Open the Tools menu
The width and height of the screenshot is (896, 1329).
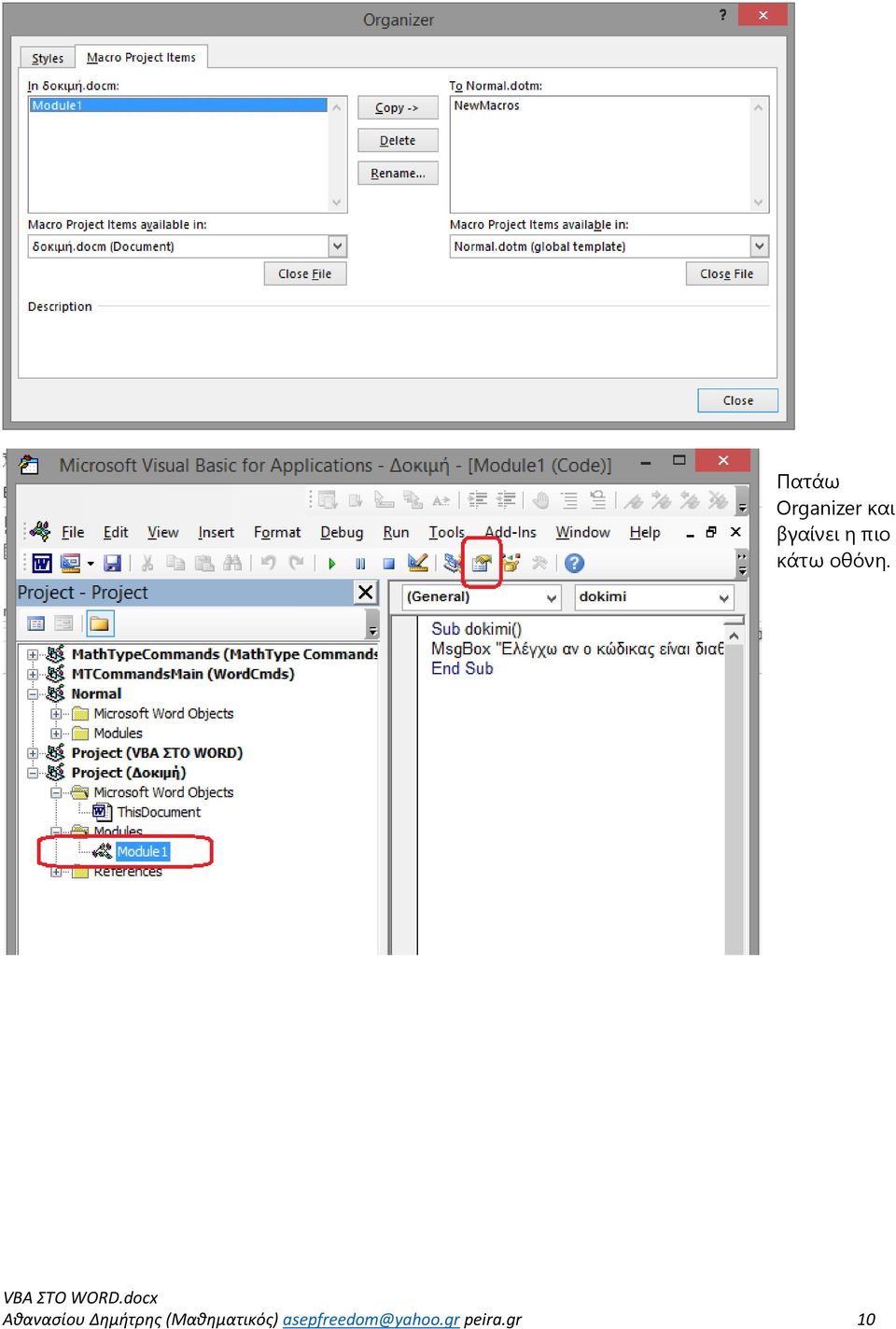pos(446,532)
